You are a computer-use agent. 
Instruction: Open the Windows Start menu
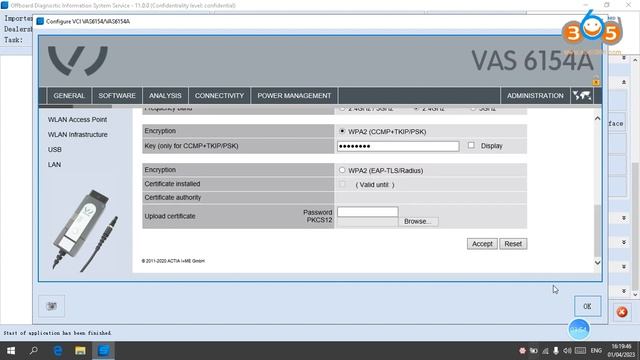tap(11, 351)
